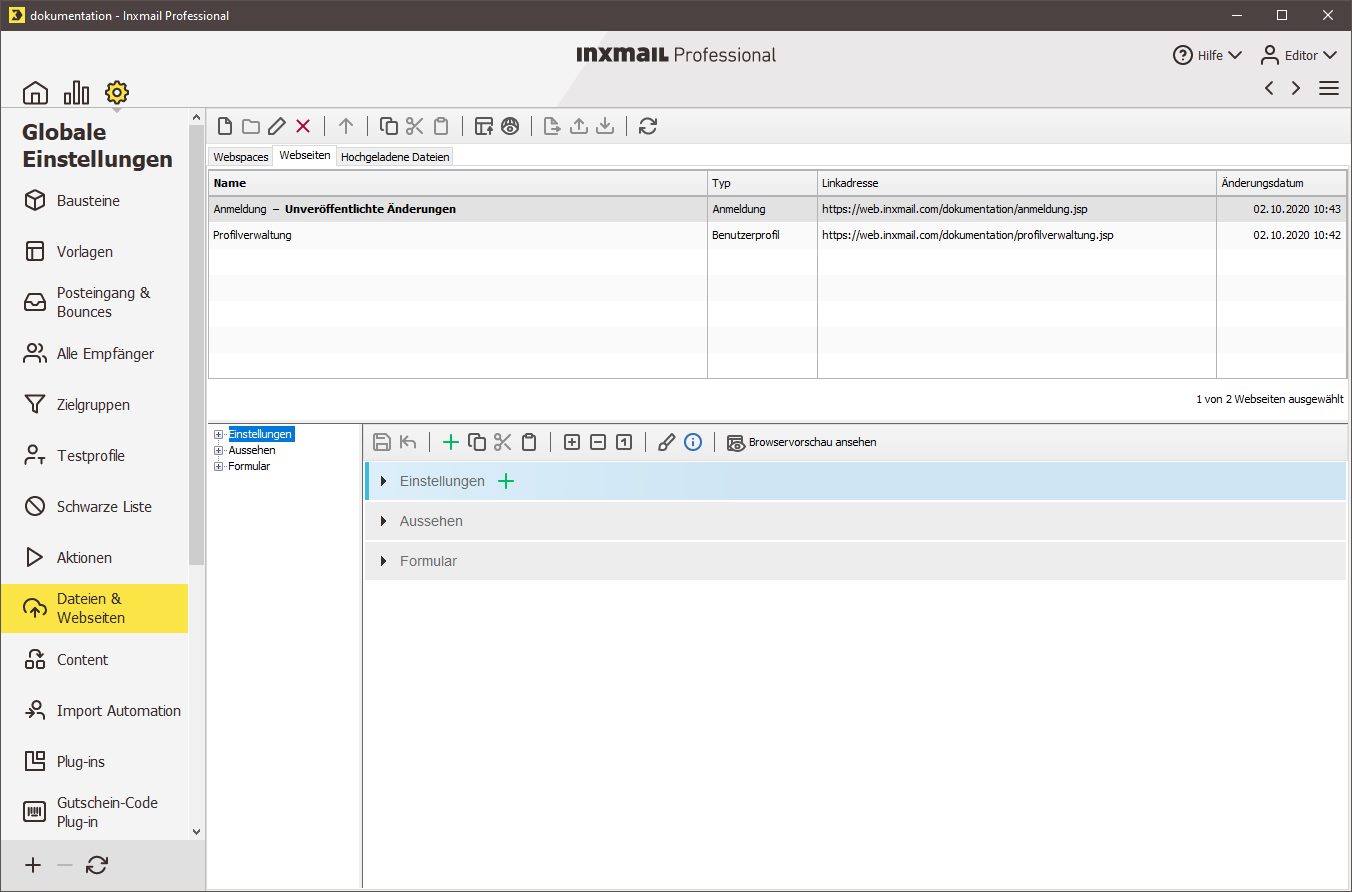Image resolution: width=1352 pixels, height=892 pixels.
Task: Click the open folder icon in top toolbar
Action: [x=251, y=126]
